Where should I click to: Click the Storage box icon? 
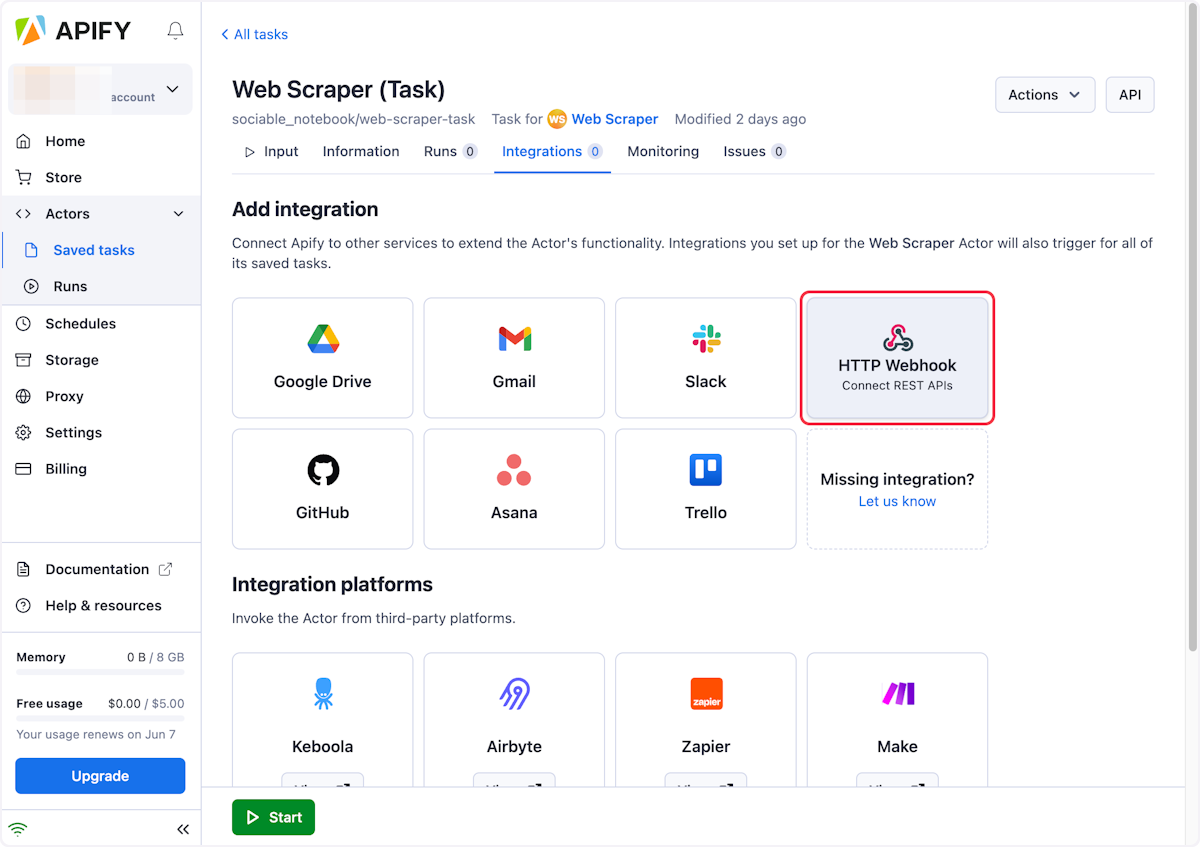[x=24, y=360]
